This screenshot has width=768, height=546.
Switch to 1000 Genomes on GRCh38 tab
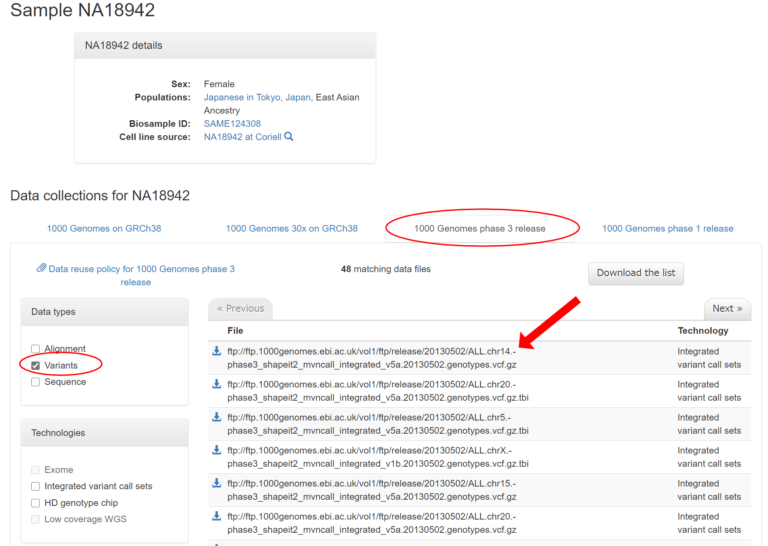tap(104, 228)
